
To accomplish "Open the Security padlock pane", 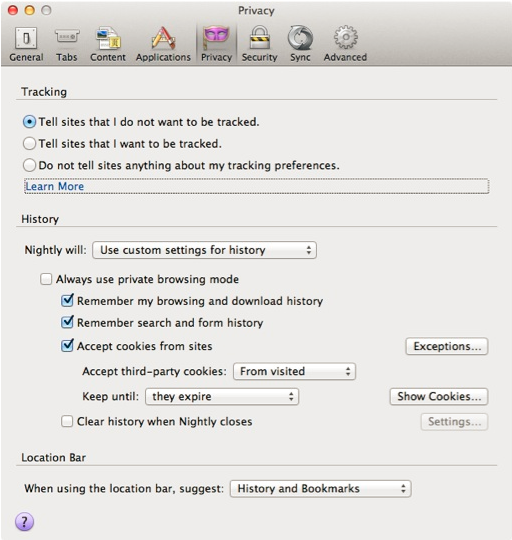I will 259,44.
